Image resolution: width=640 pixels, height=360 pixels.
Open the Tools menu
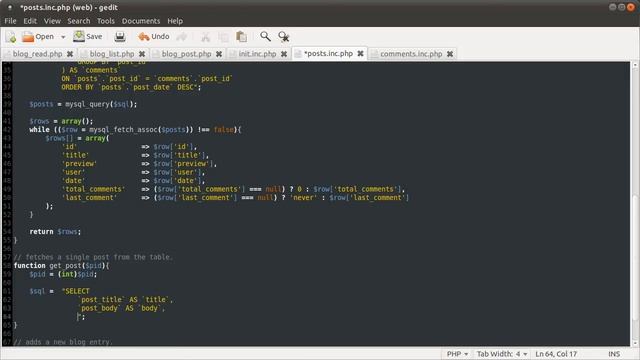pos(106,21)
